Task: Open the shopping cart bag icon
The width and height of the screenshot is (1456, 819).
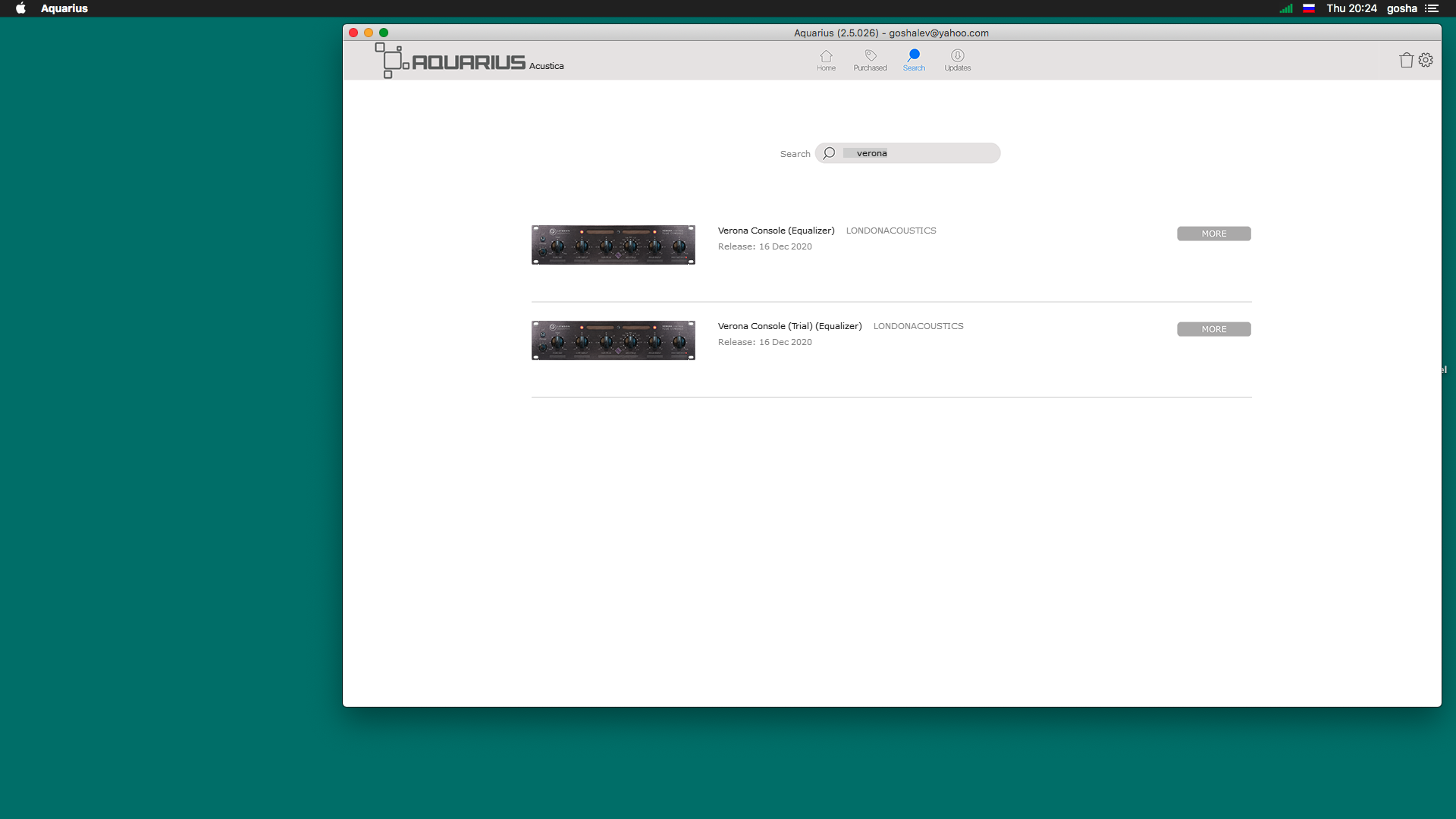Action: 1406,60
